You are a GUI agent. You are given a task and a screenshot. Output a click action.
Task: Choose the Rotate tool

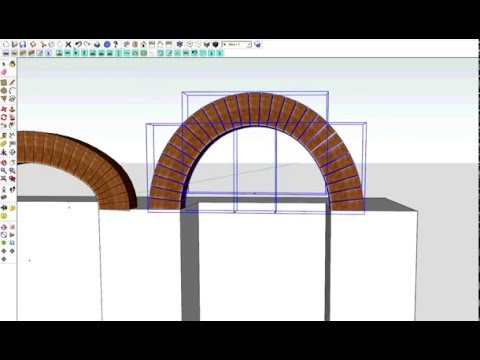[4, 117]
